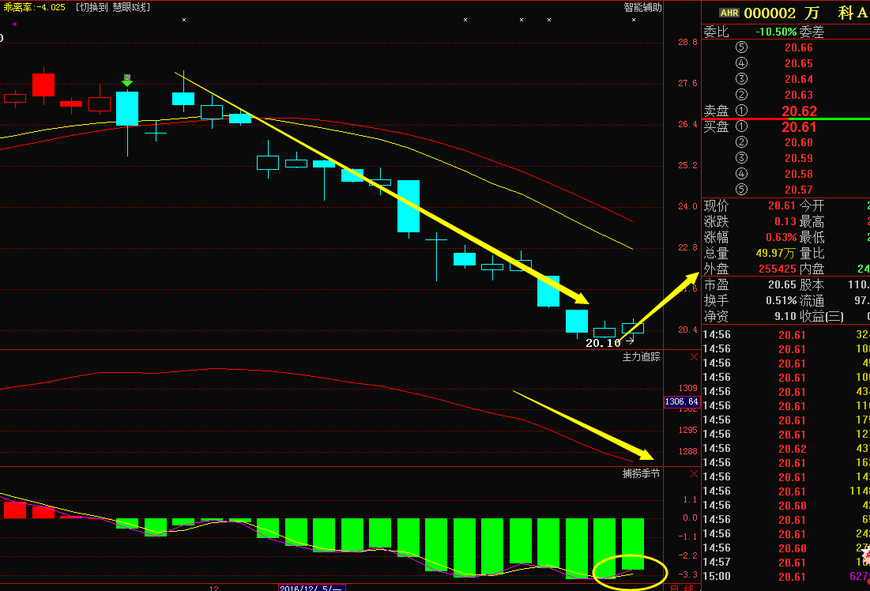Viewport: 870px width, 591px height.
Task: Select ask price 20.66
Action: click(x=798, y=48)
